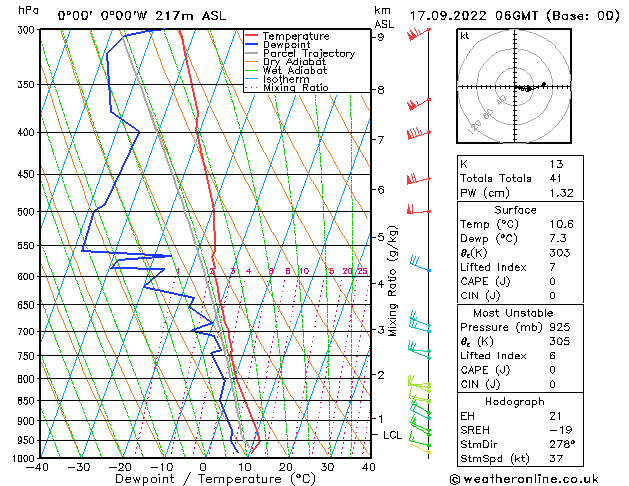
Task: Click the 'km ASL' altitude axis header
Action: click(384, 17)
